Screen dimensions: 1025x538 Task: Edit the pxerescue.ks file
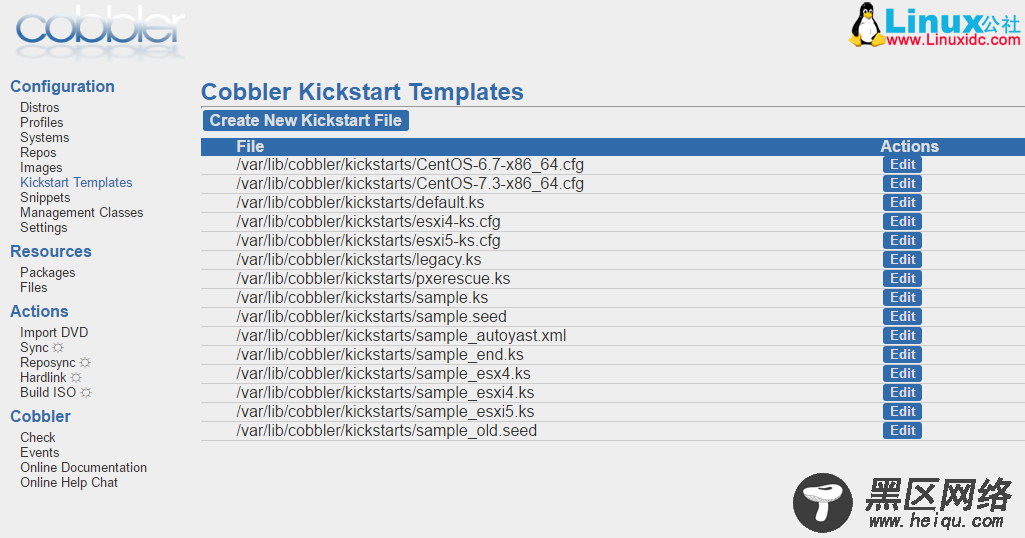902,278
